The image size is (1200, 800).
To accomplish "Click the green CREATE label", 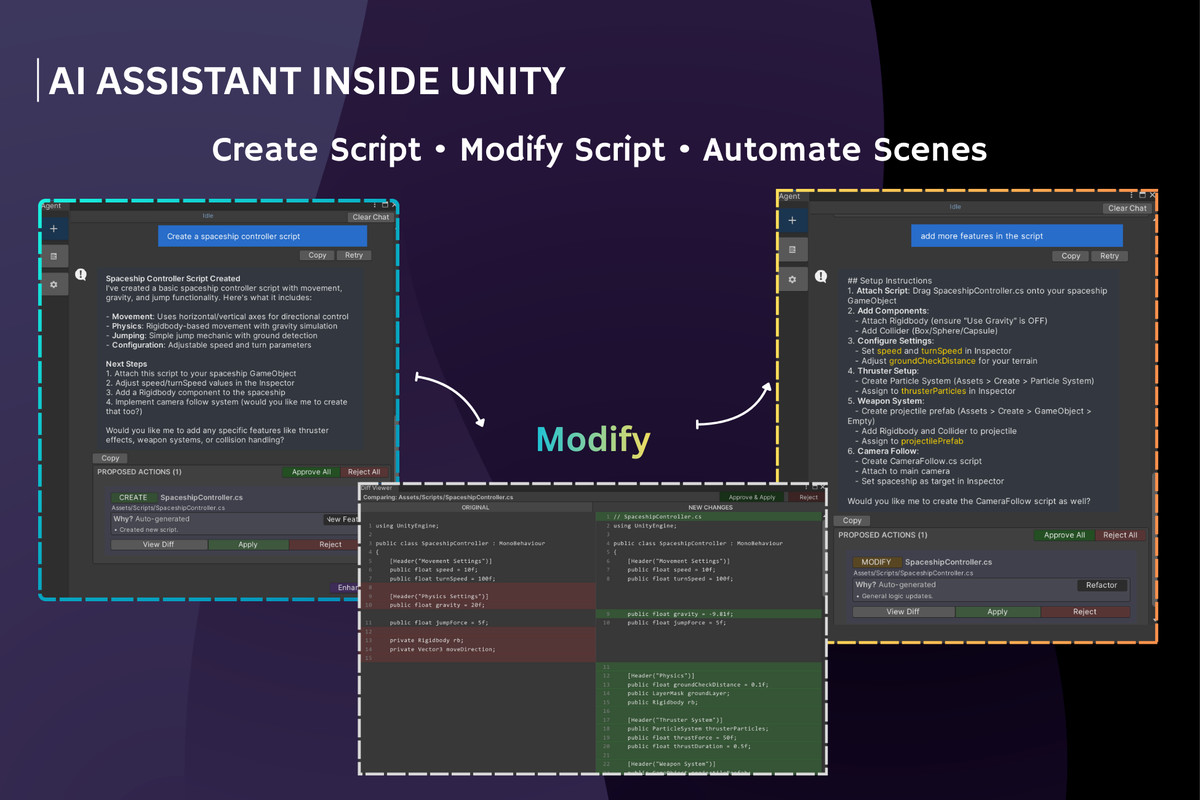I will pos(133,497).
